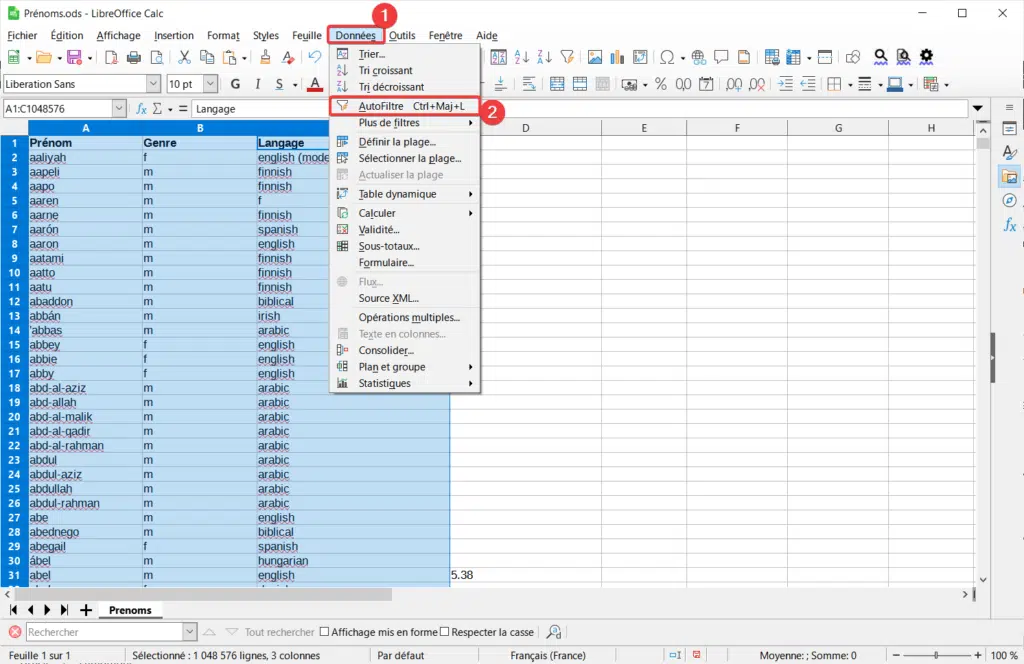Open the Navigator compass icon in sidebar
Screen dimensions: 1024x664
[1009, 201]
